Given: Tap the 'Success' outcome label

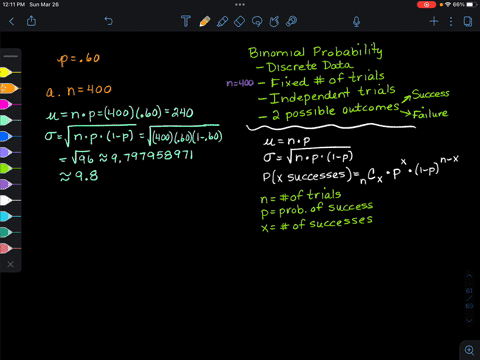Looking at the screenshot, I should (x=430, y=94).
